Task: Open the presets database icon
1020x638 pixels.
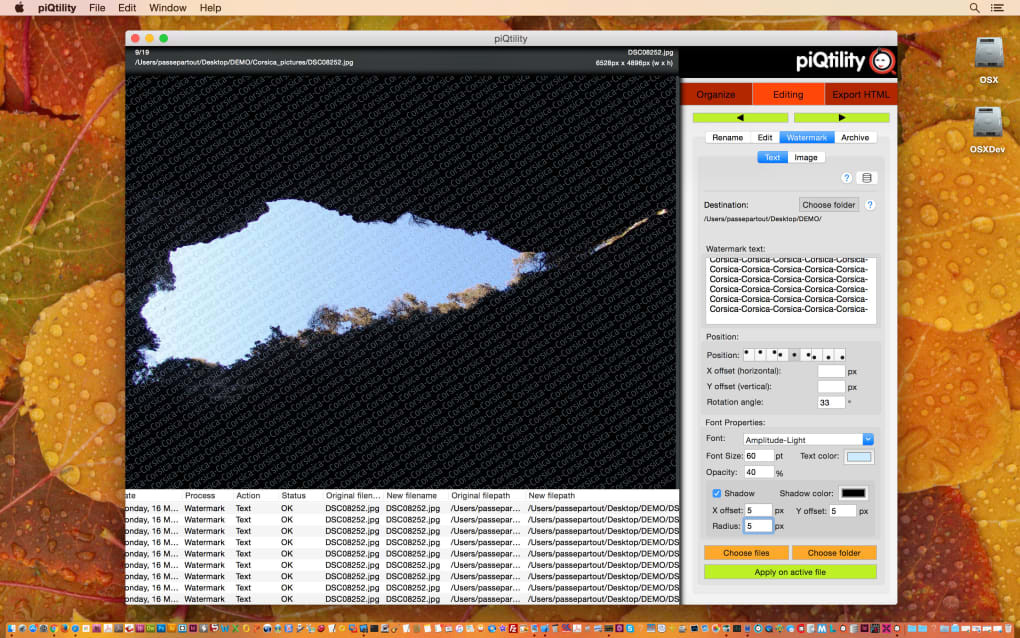Action: pos(866,178)
